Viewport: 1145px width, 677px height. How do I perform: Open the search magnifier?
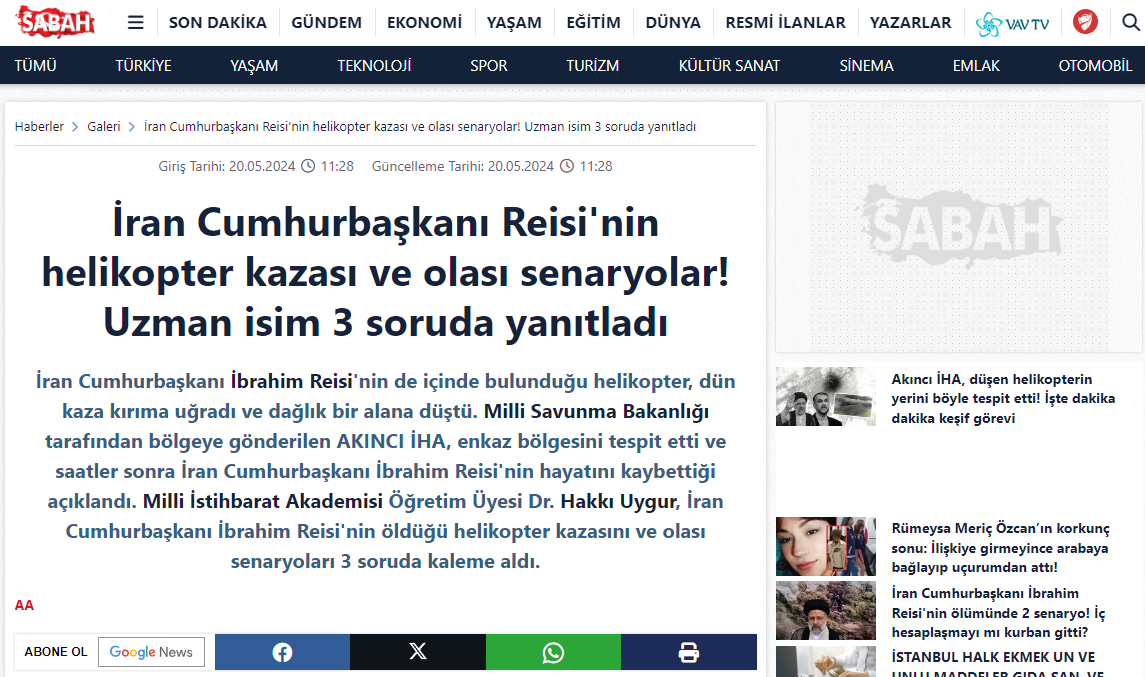pyautogui.click(x=1127, y=20)
